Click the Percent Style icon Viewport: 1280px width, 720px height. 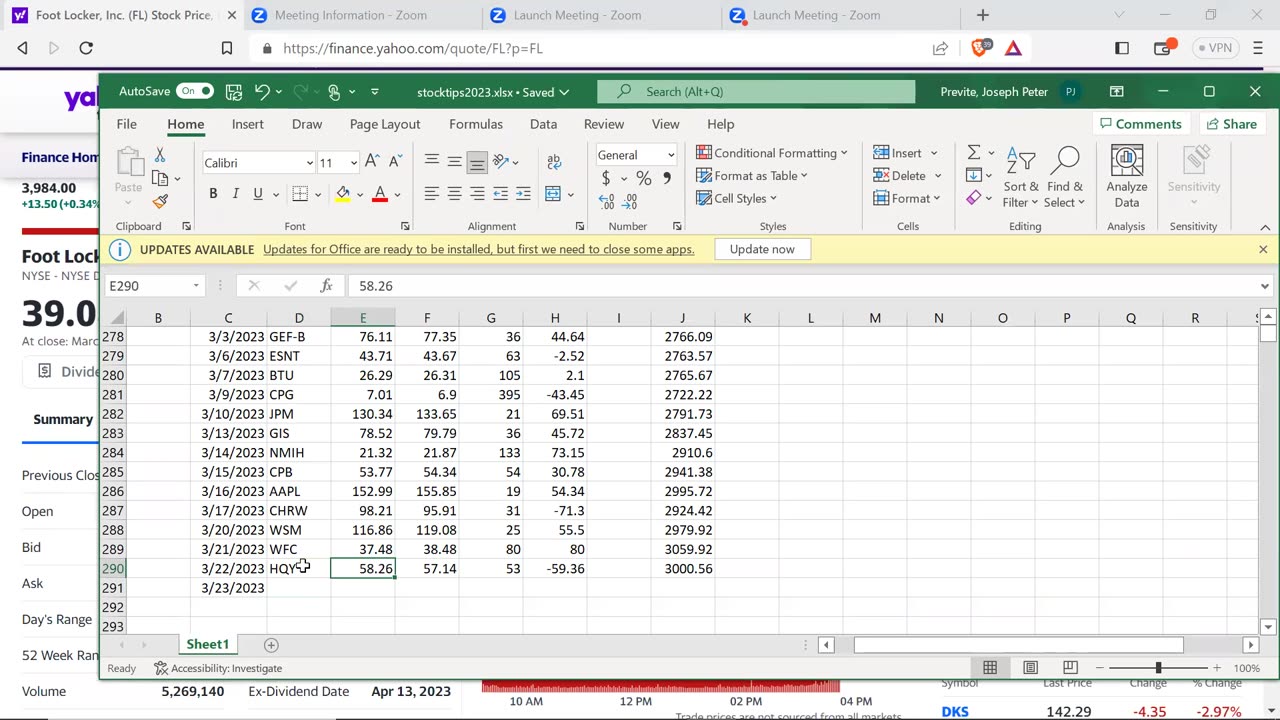coord(644,178)
